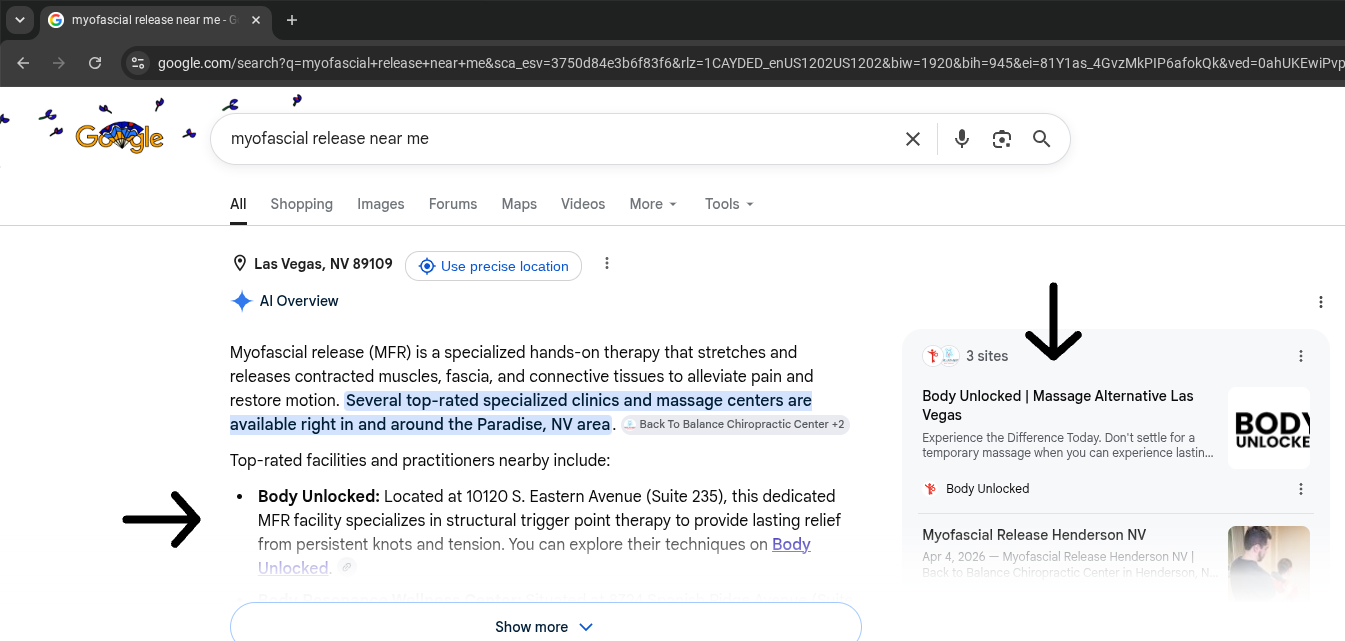Open AI Overview three-dot options menu
The height and width of the screenshot is (641, 1345).
(1321, 302)
